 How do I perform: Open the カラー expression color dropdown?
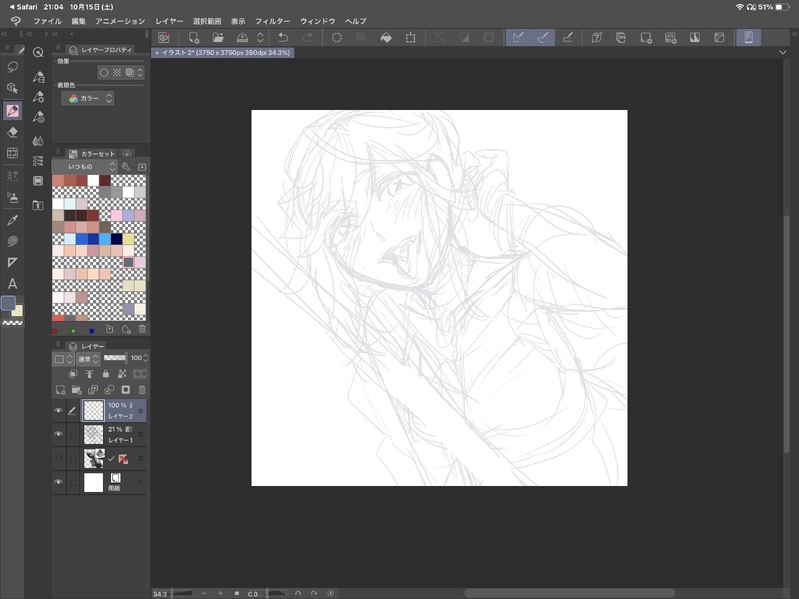[88, 99]
